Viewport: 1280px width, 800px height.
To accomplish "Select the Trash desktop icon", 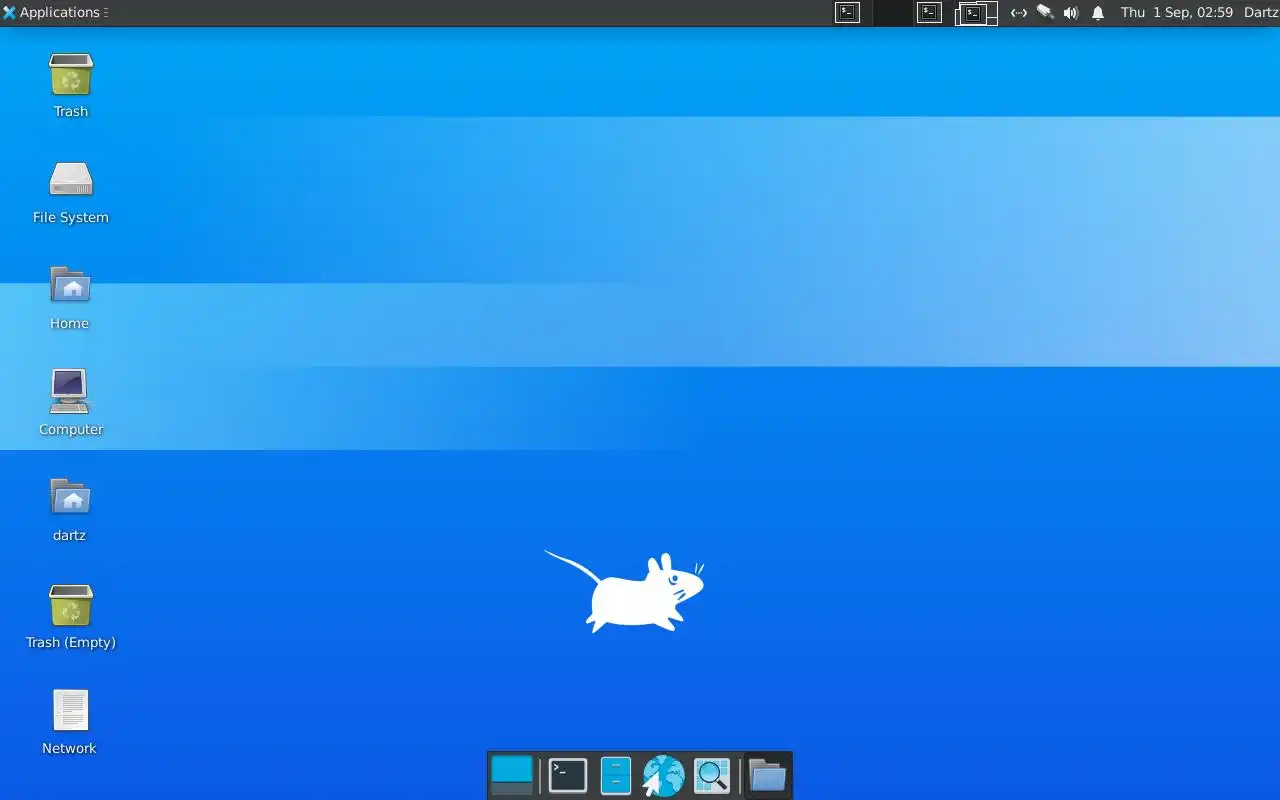I will point(71,75).
